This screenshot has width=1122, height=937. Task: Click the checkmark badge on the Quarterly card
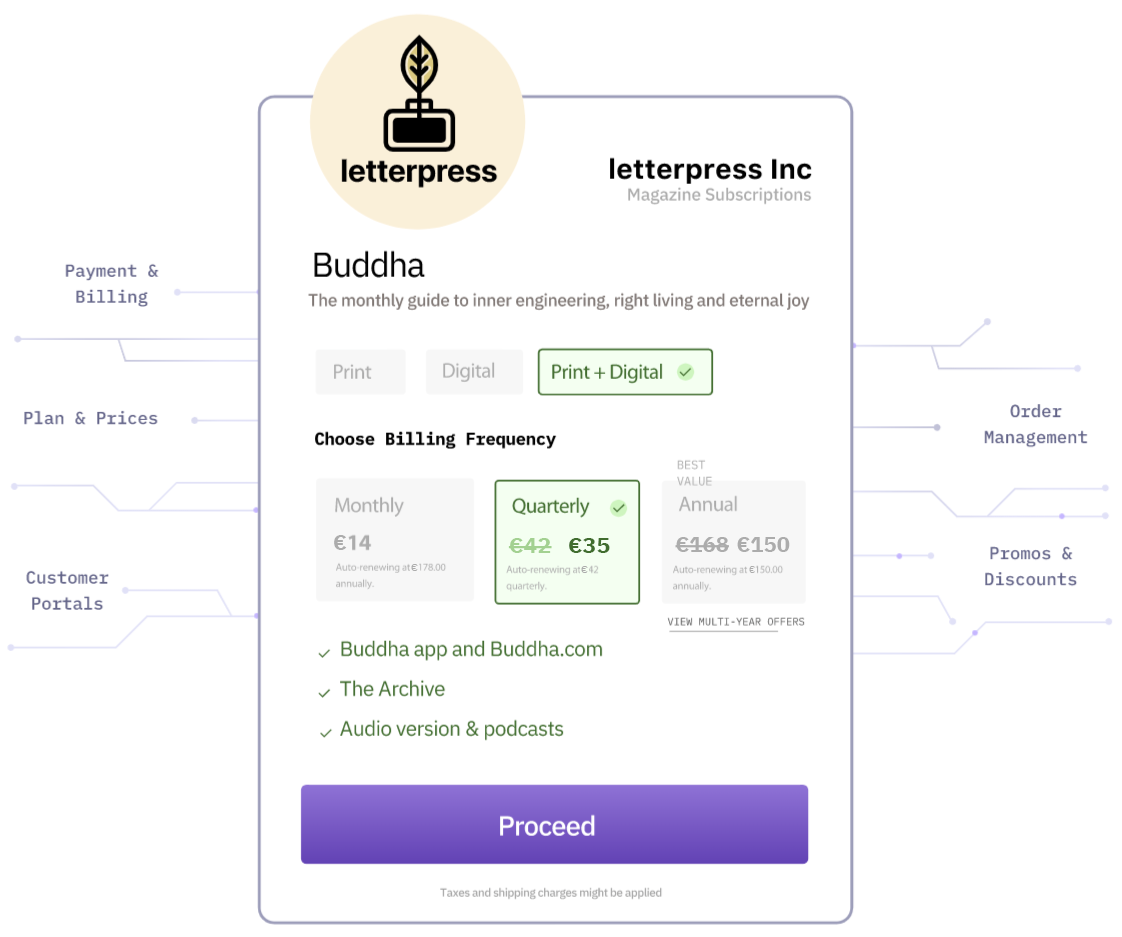618,507
